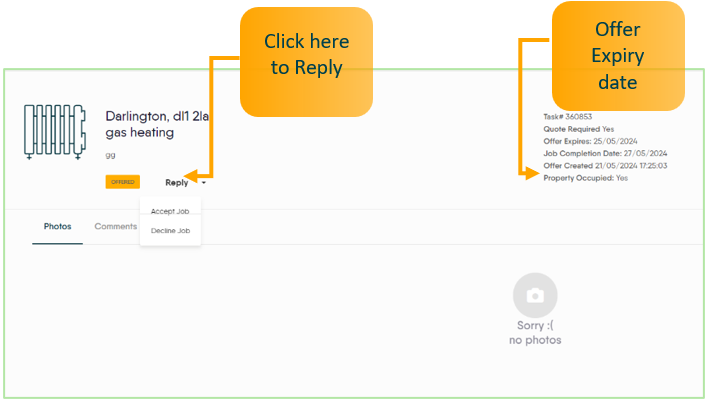
Task: Click the orange OFFERED status badge
Action: pos(123,182)
